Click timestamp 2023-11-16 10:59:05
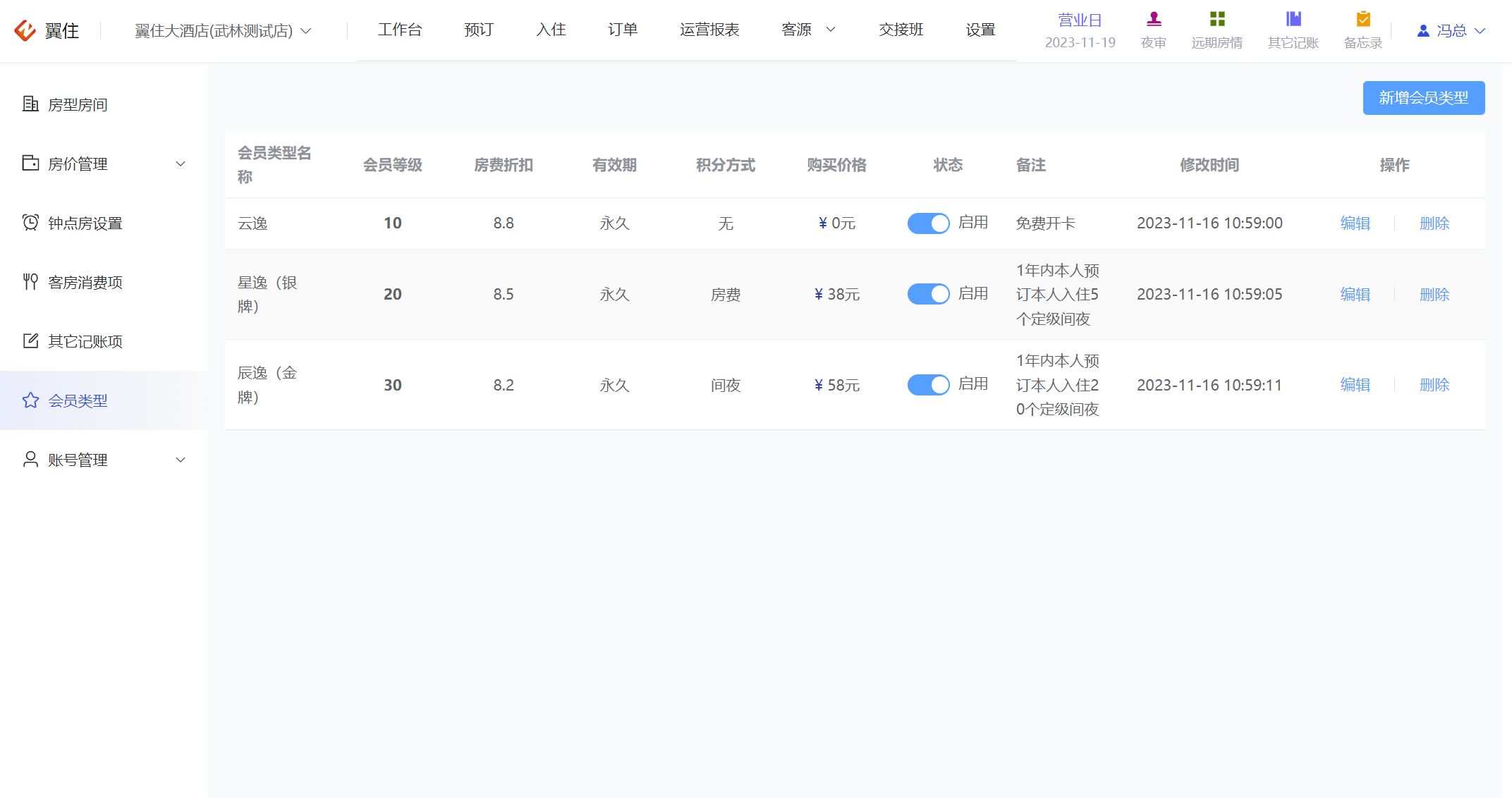 [x=1209, y=294]
